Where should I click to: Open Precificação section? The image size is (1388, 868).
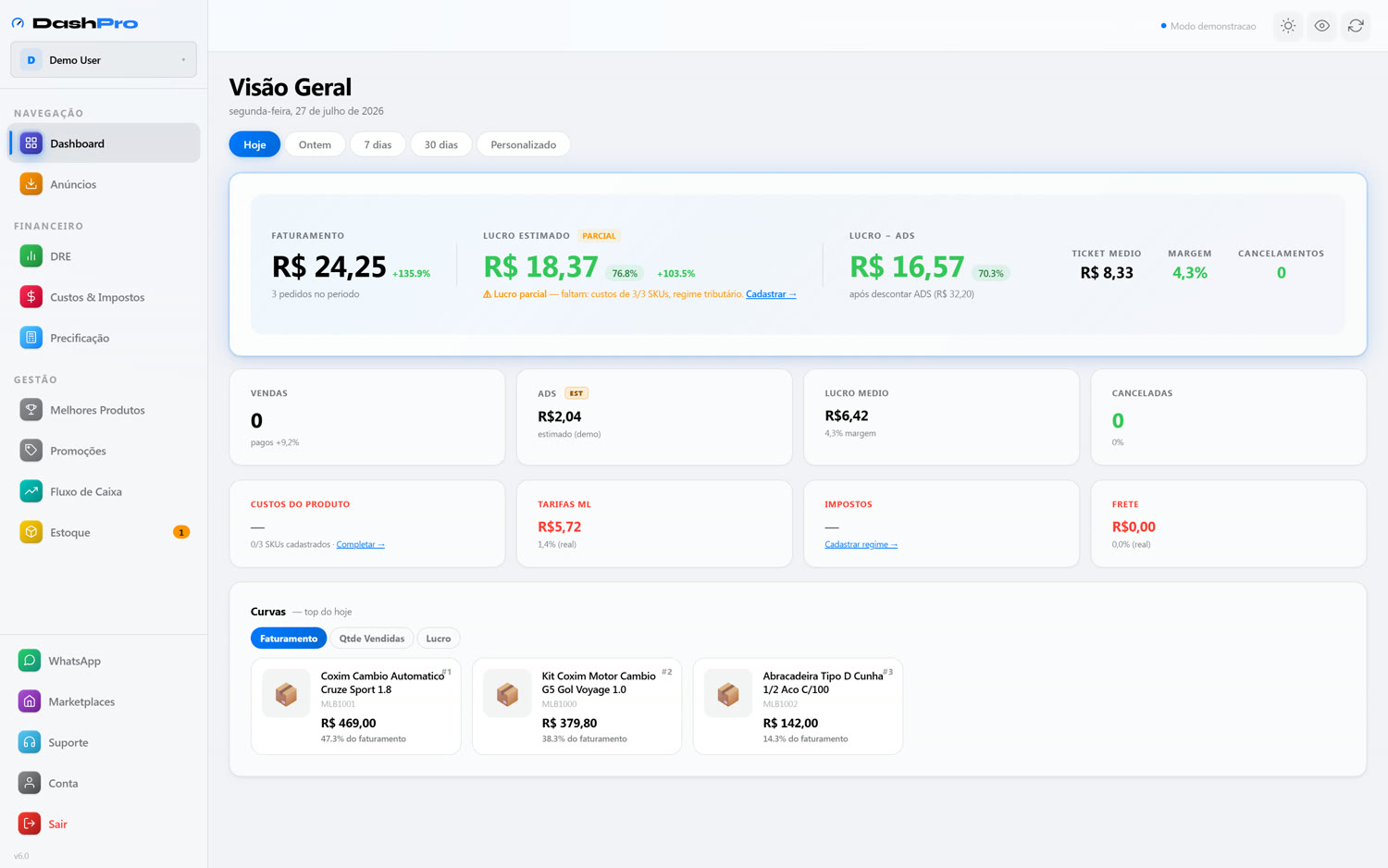pos(104,338)
